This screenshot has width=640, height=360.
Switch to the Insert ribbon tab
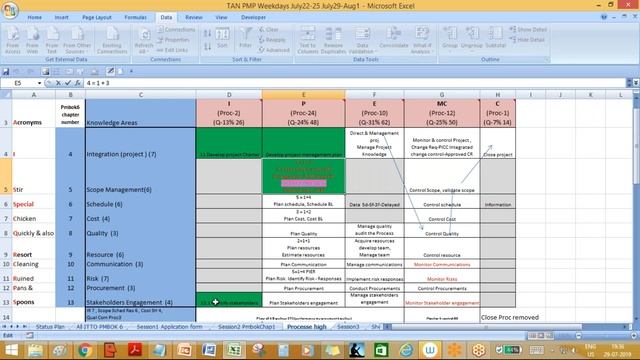coord(62,18)
